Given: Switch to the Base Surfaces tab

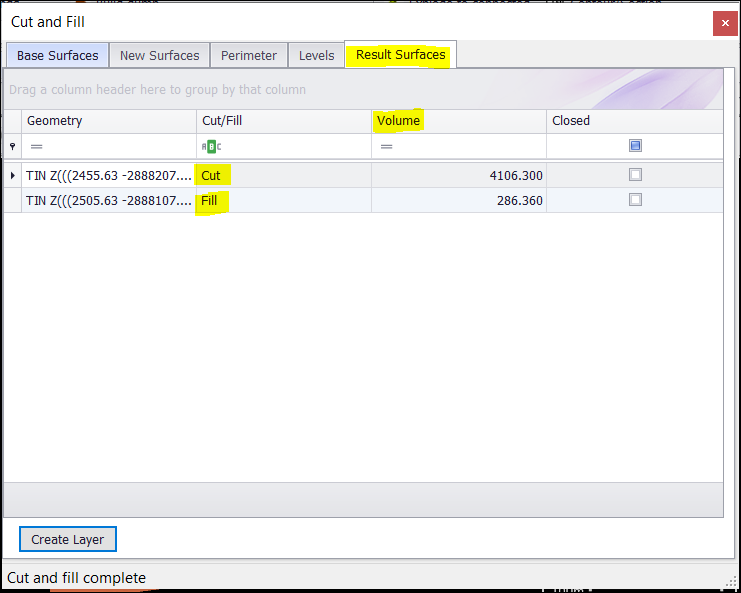Looking at the screenshot, I should [x=57, y=55].
